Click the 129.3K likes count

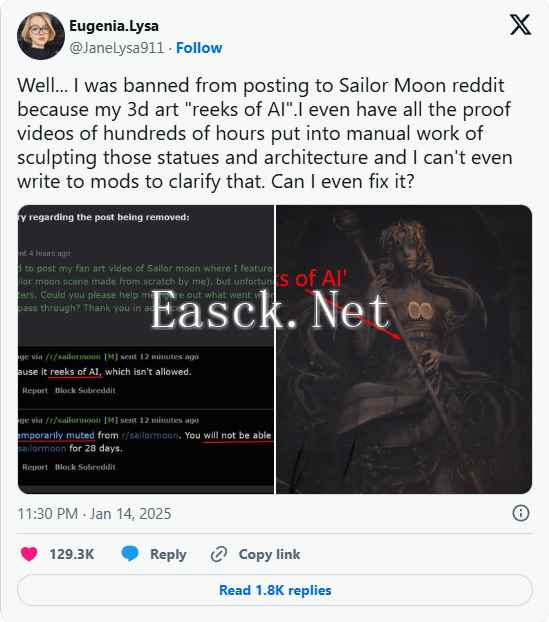[x=72, y=554]
